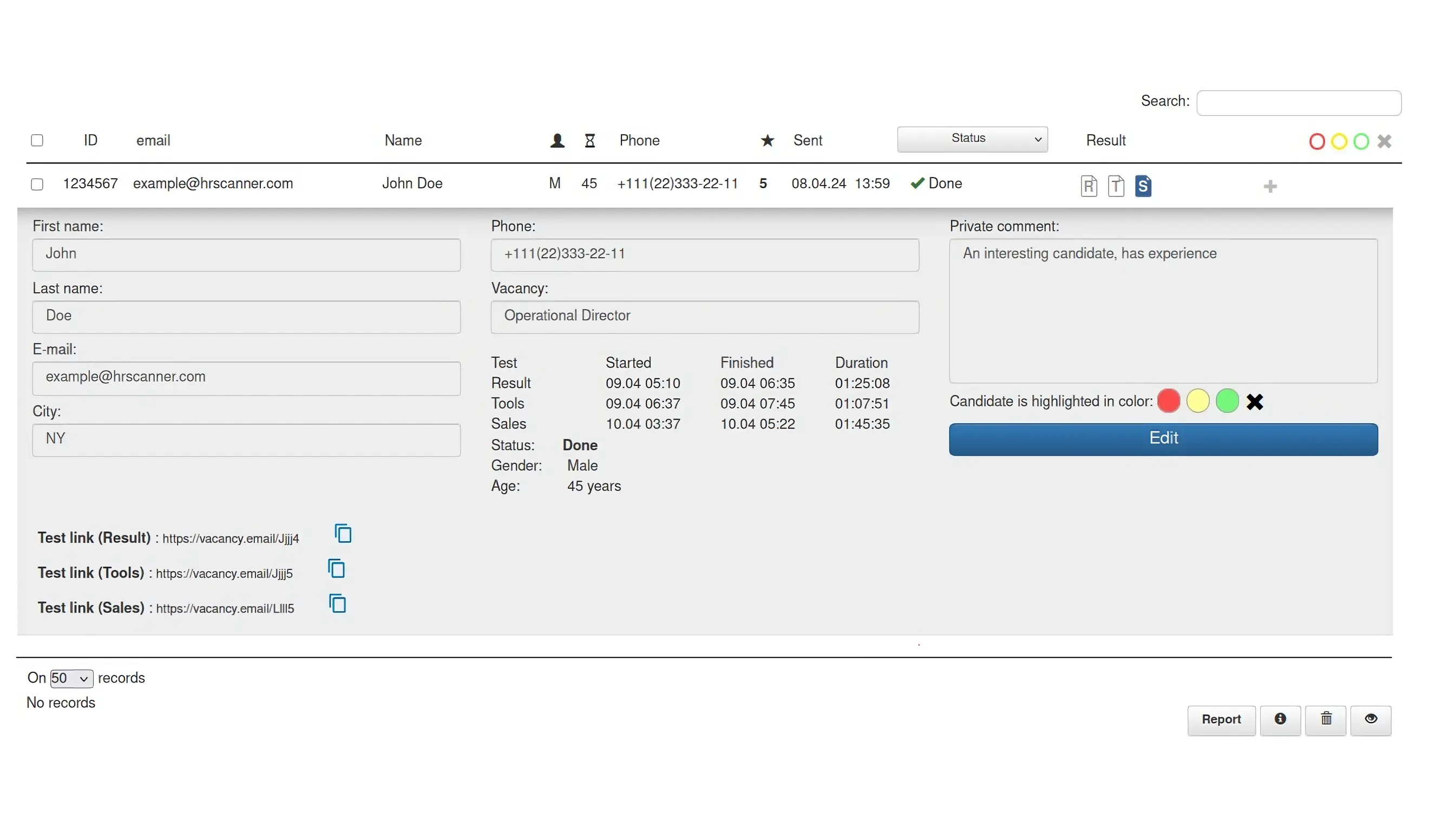
Task: Sort by the Sent column header
Action: (807, 140)
